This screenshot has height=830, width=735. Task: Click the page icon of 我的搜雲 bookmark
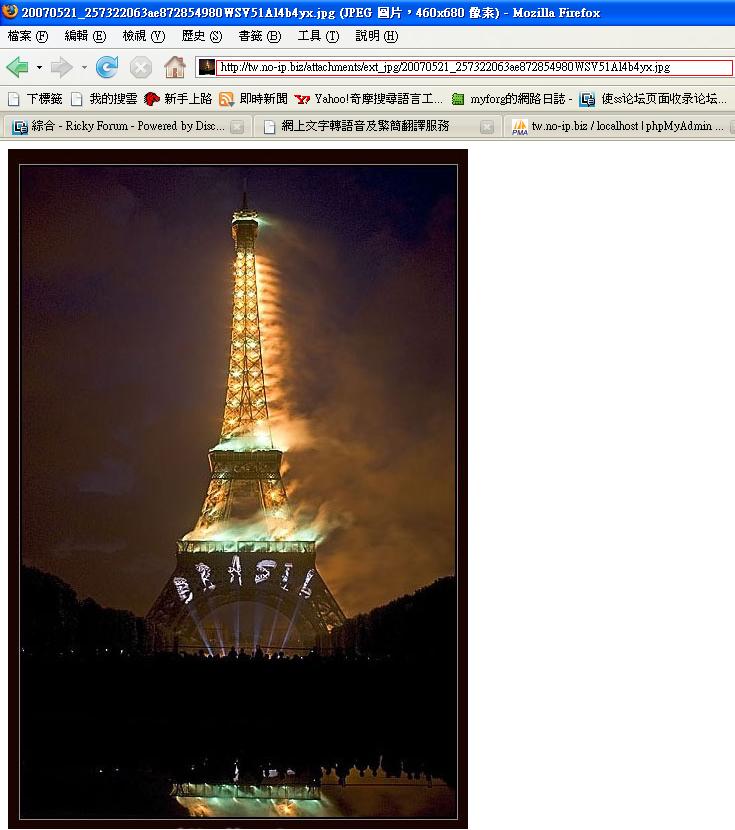77,99
